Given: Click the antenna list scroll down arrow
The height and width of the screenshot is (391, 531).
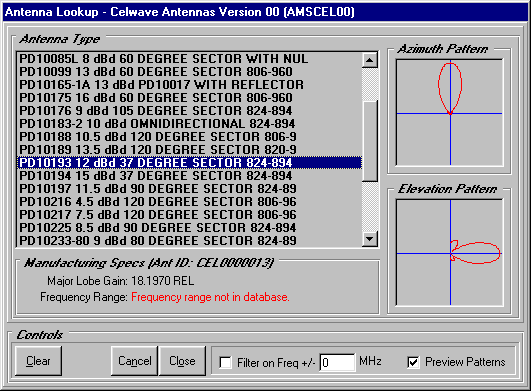Looking at the screenshot, I should pos(370,239).
